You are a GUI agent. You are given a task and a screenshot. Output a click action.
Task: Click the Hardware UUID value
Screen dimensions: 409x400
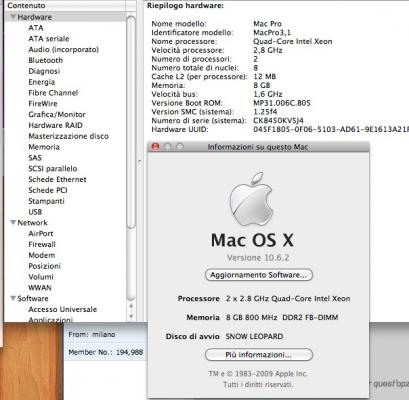click(x=331, y=129)
